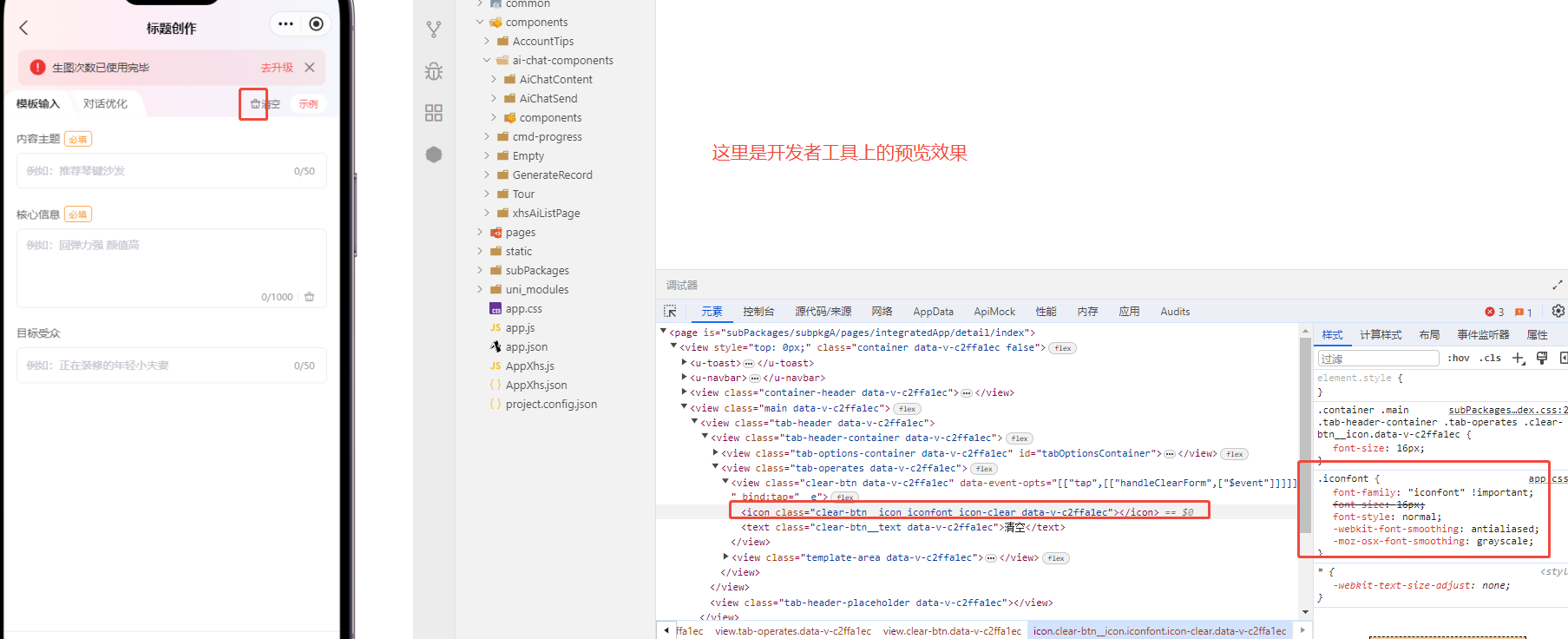Image resolution: width=1568 pixels, height=639 pixels.
Task: Go back using the phone navbar arrow
Action: point(23,28)
